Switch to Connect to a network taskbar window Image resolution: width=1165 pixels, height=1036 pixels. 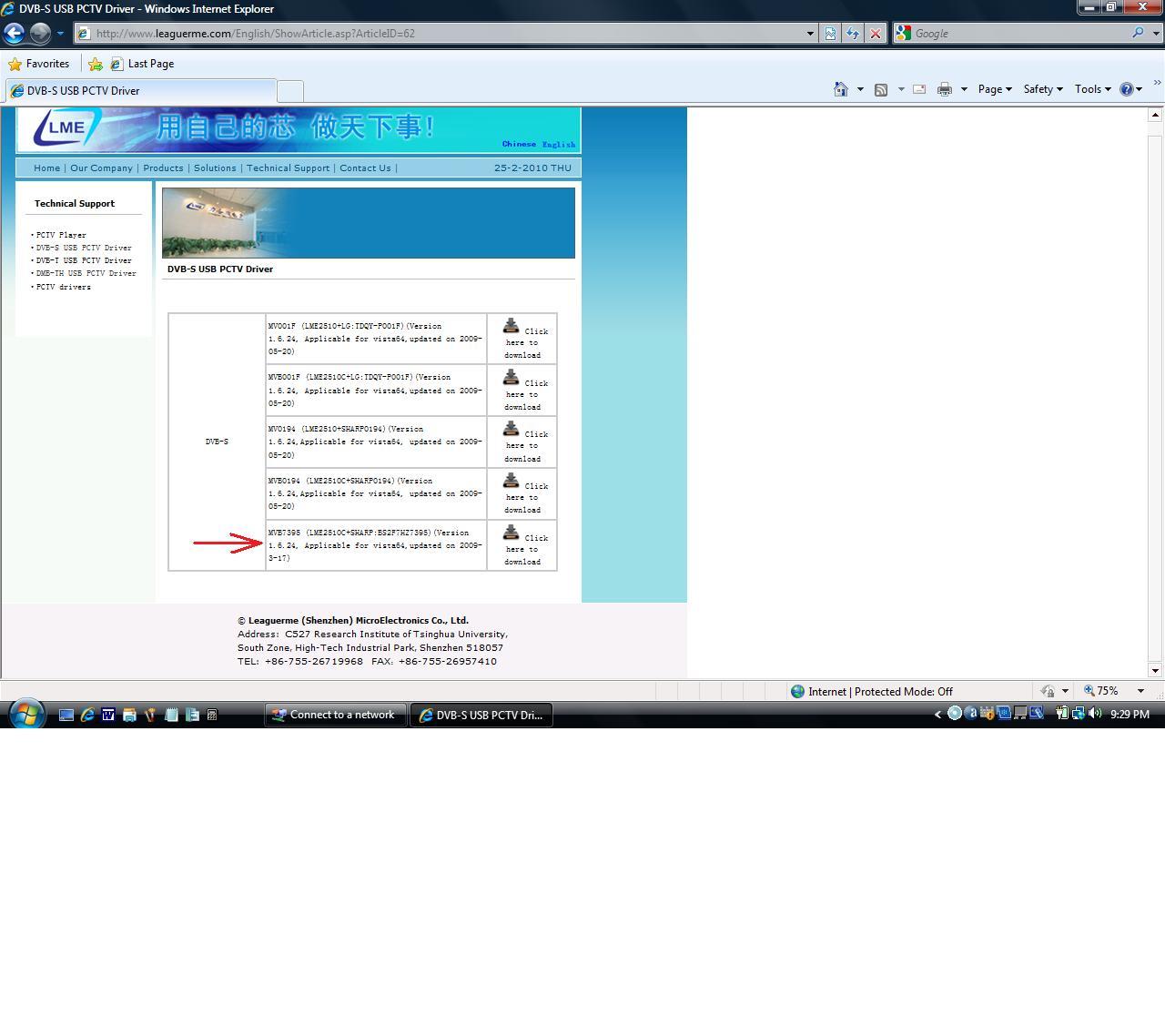334,715
